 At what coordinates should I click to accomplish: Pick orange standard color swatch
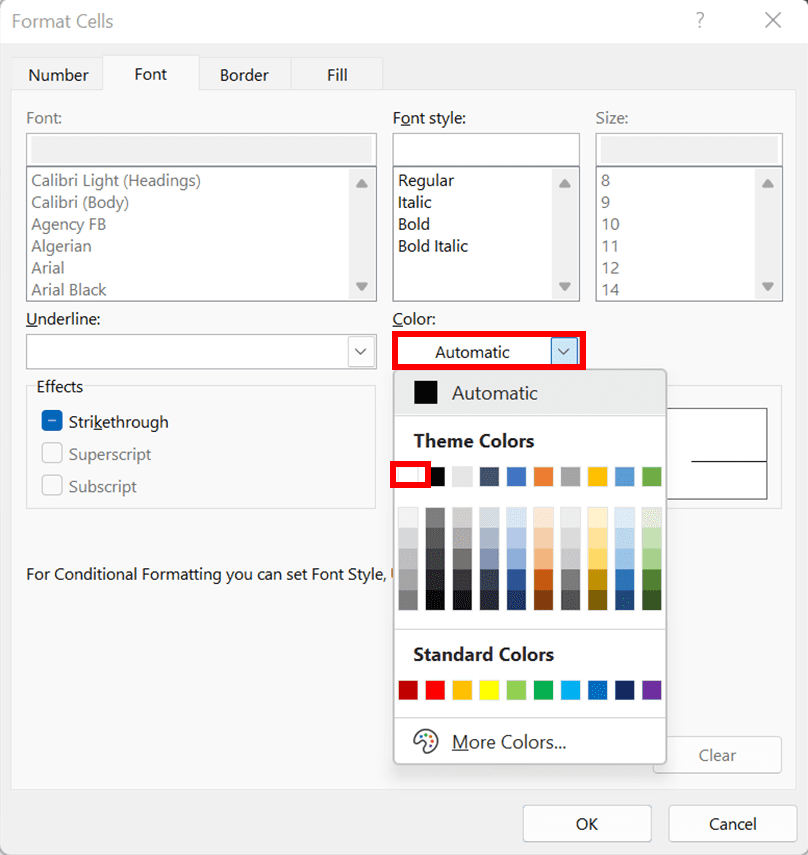click(x=462, y=690)
